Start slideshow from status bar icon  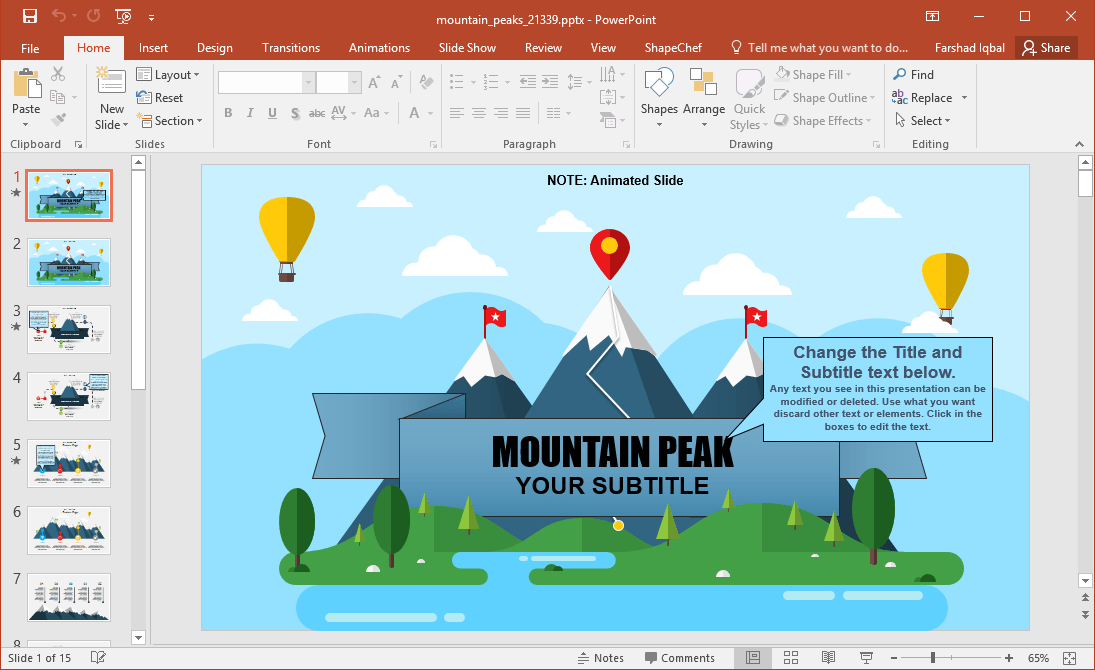[x=866, y=657]
